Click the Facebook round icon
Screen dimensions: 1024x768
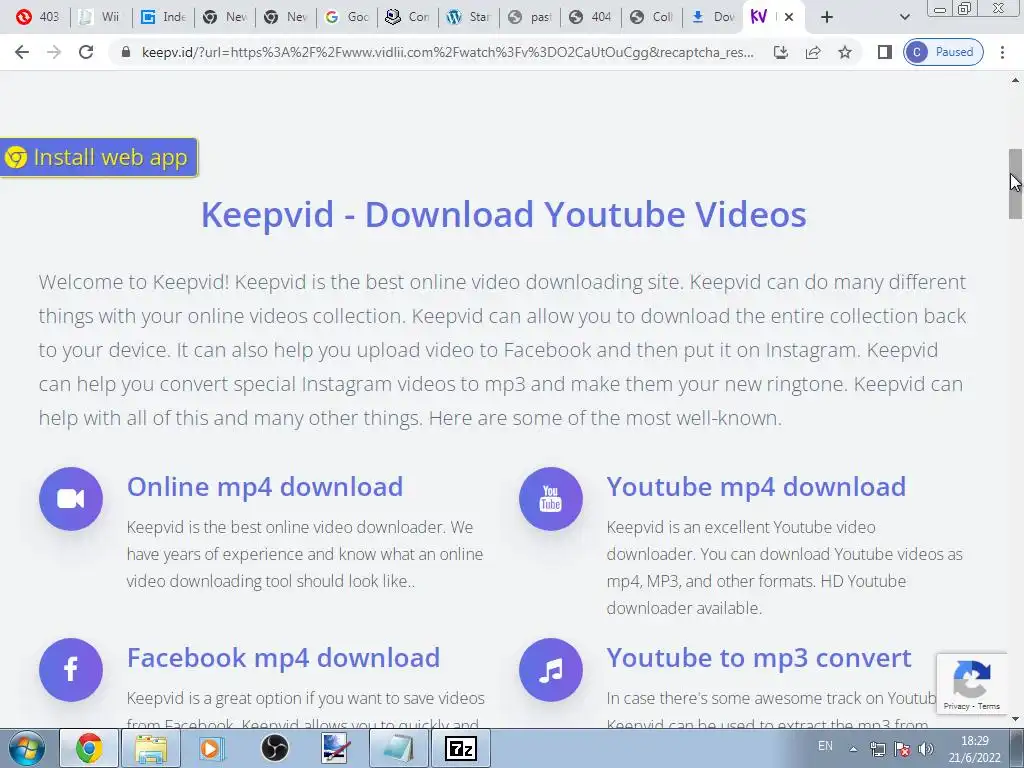click(x=71, y=670)
